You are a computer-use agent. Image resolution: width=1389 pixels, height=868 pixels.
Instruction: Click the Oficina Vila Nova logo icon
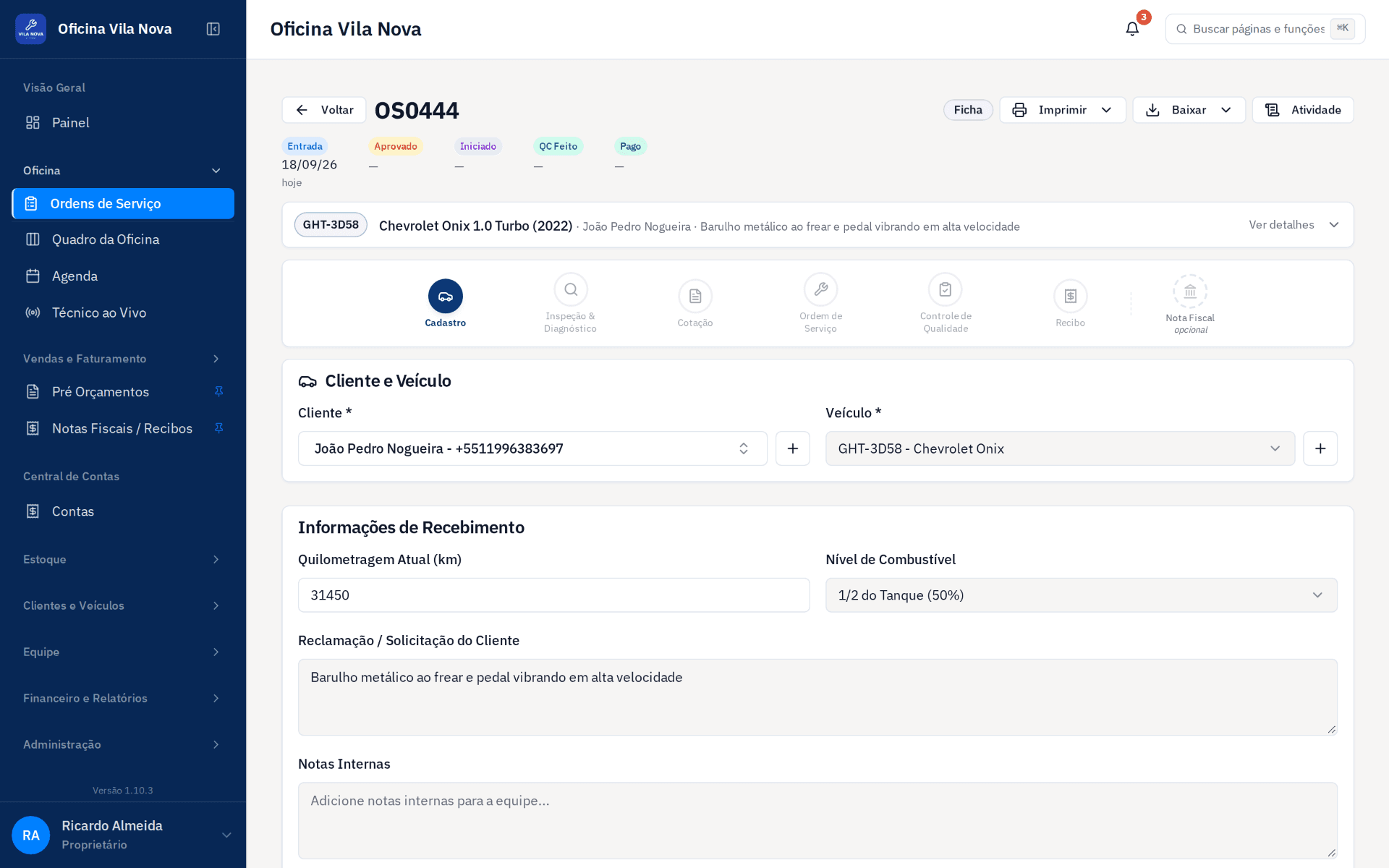[x=30, y=29]
